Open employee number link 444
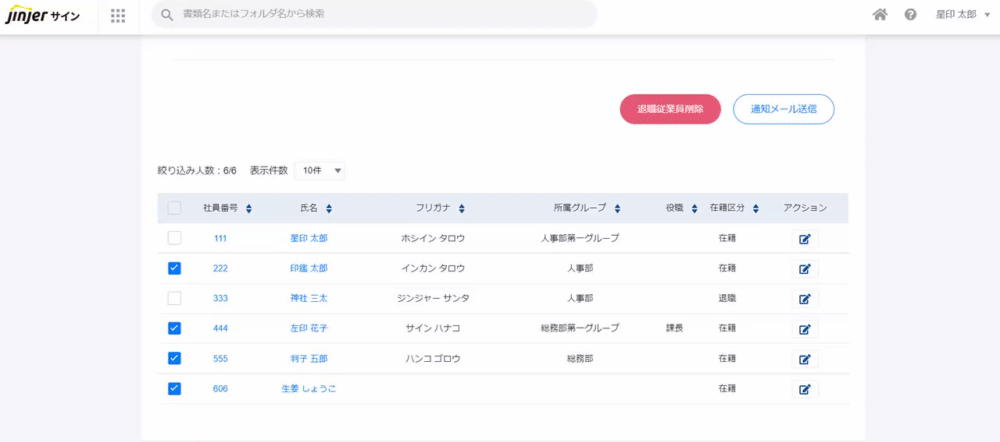Screen dimensions: 1000x442 coord(220,328)
